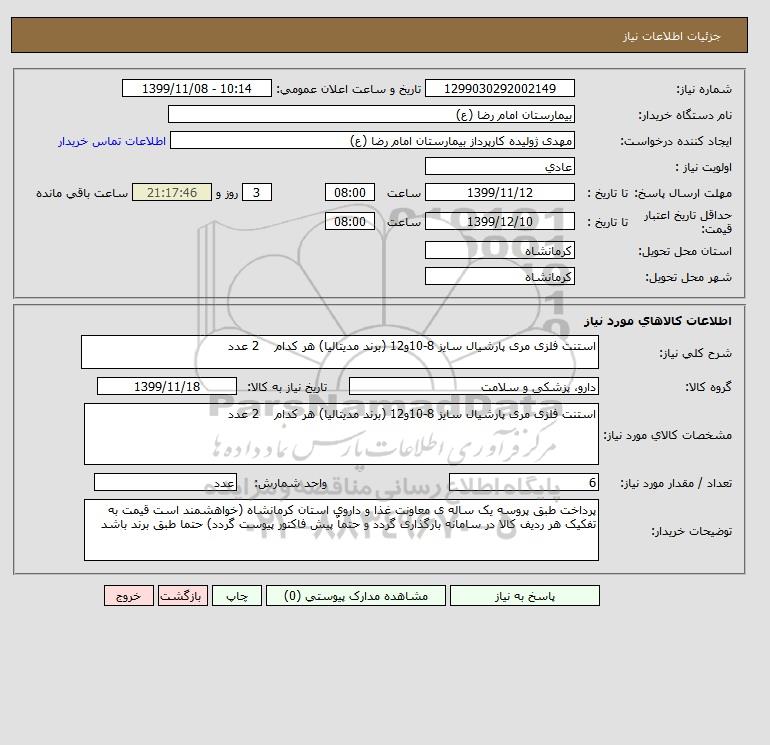Click the buyer name field بیمارستان امام رضا (ع)
This screenshot has height=745, width=770.
point(371,114)
